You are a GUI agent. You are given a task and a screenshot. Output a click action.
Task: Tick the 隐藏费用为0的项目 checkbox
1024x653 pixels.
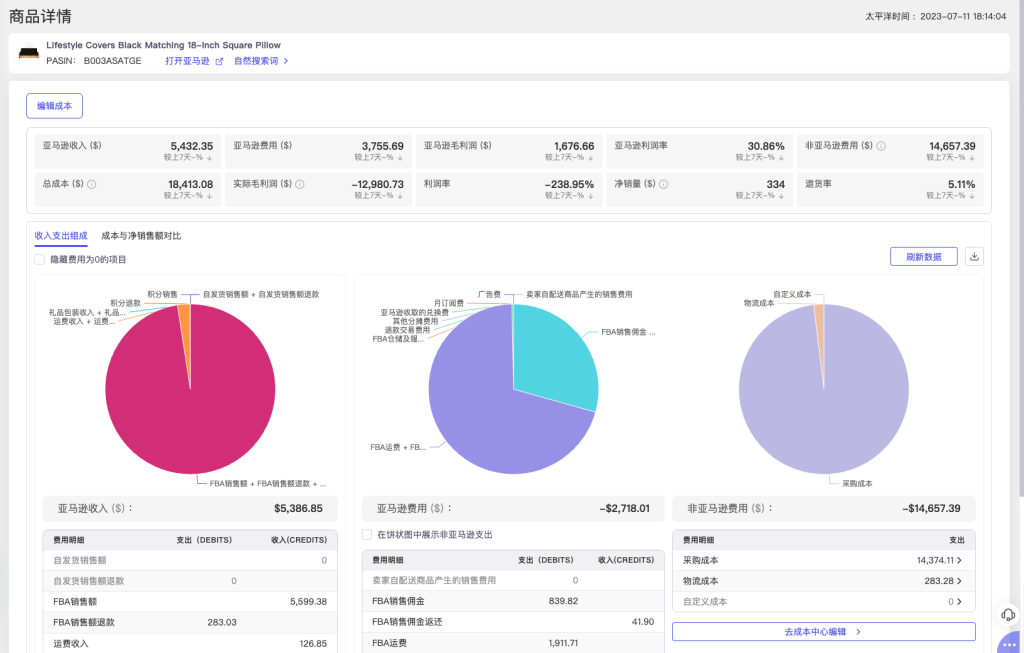40,259
